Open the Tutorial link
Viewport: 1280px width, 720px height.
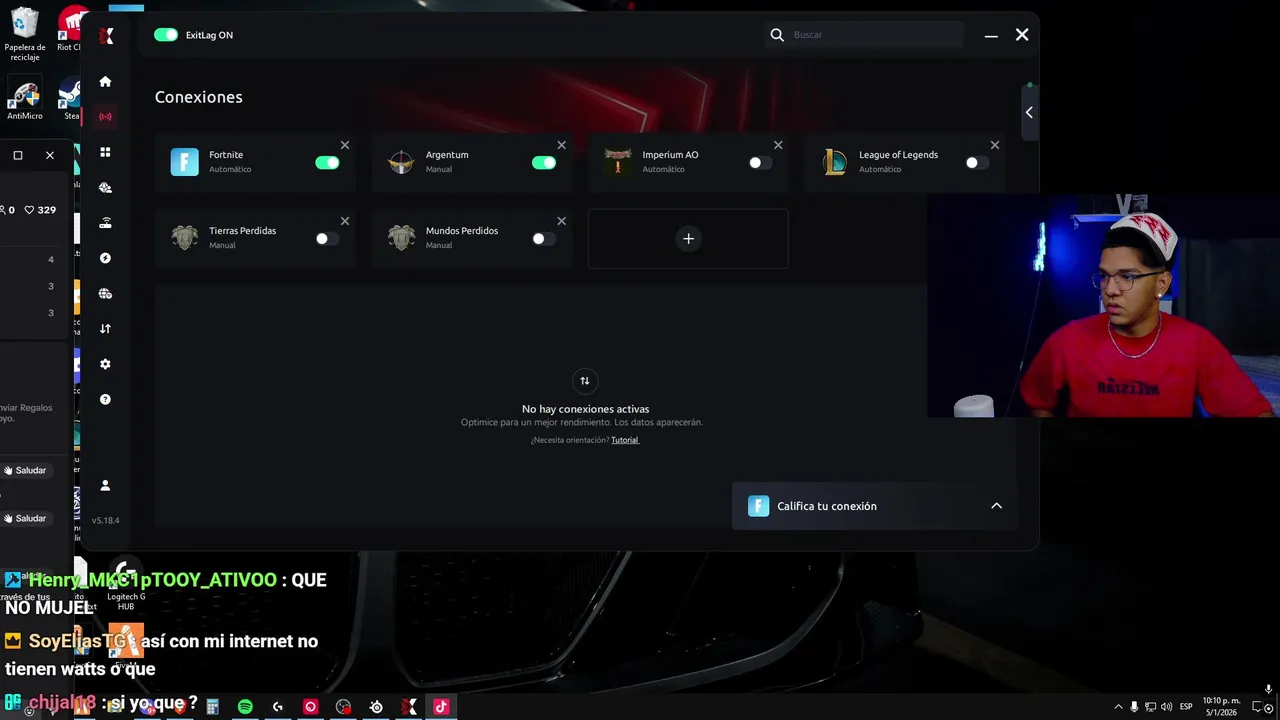point(625,440)
